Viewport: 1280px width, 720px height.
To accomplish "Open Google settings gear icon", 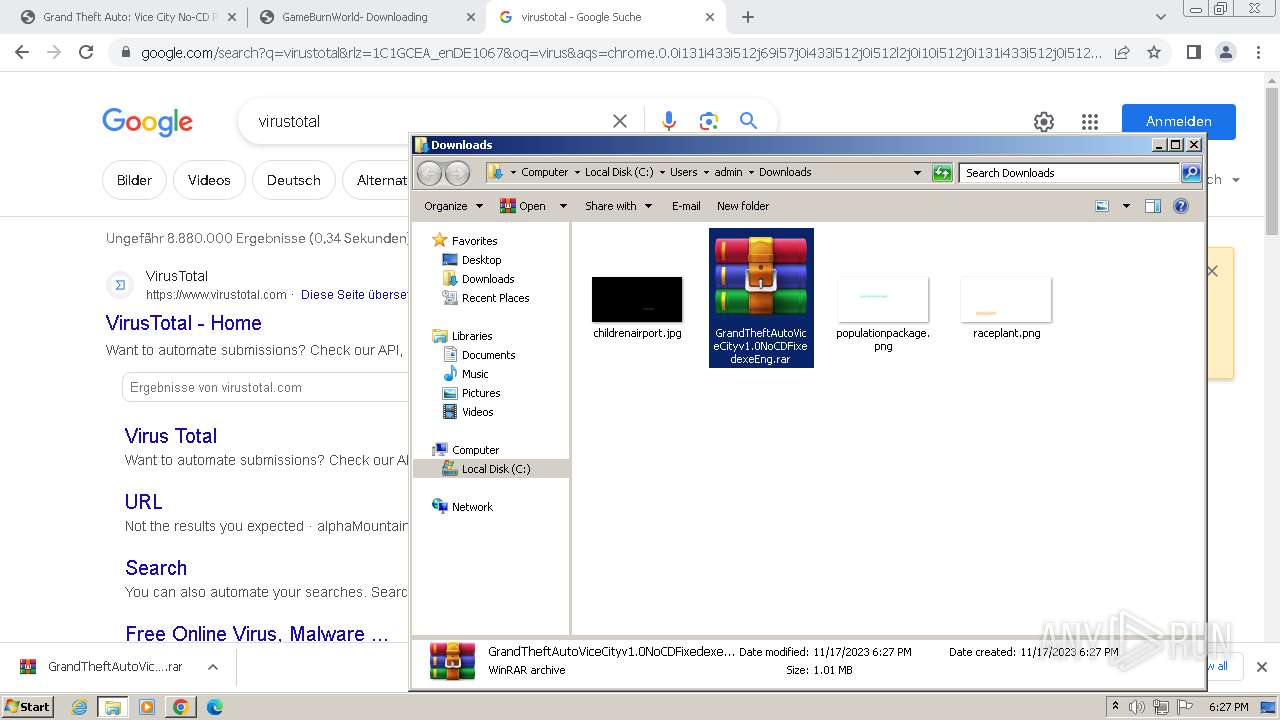I will pos(1044,122).
